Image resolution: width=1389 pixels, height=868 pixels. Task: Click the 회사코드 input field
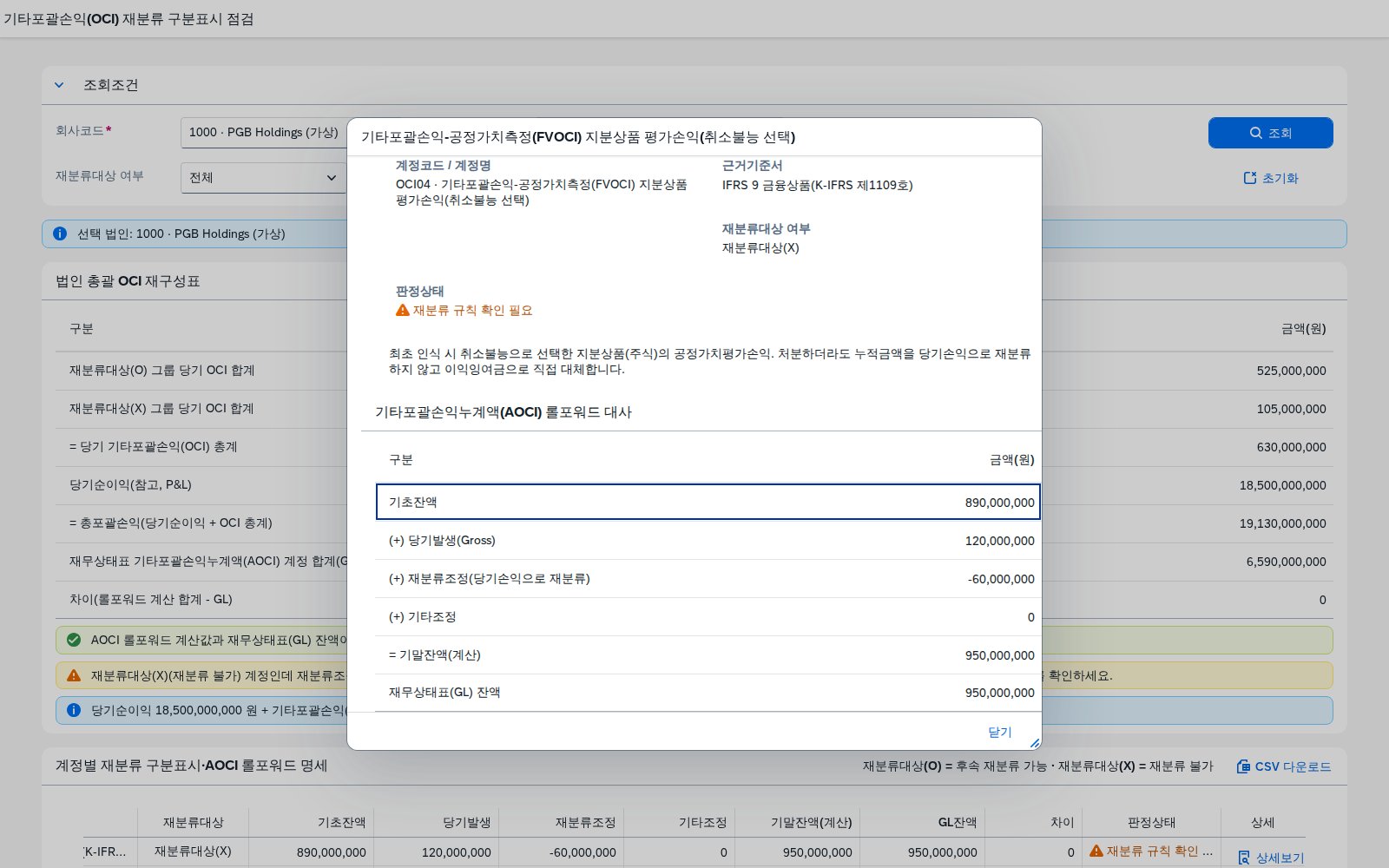[x=263, y=132]
